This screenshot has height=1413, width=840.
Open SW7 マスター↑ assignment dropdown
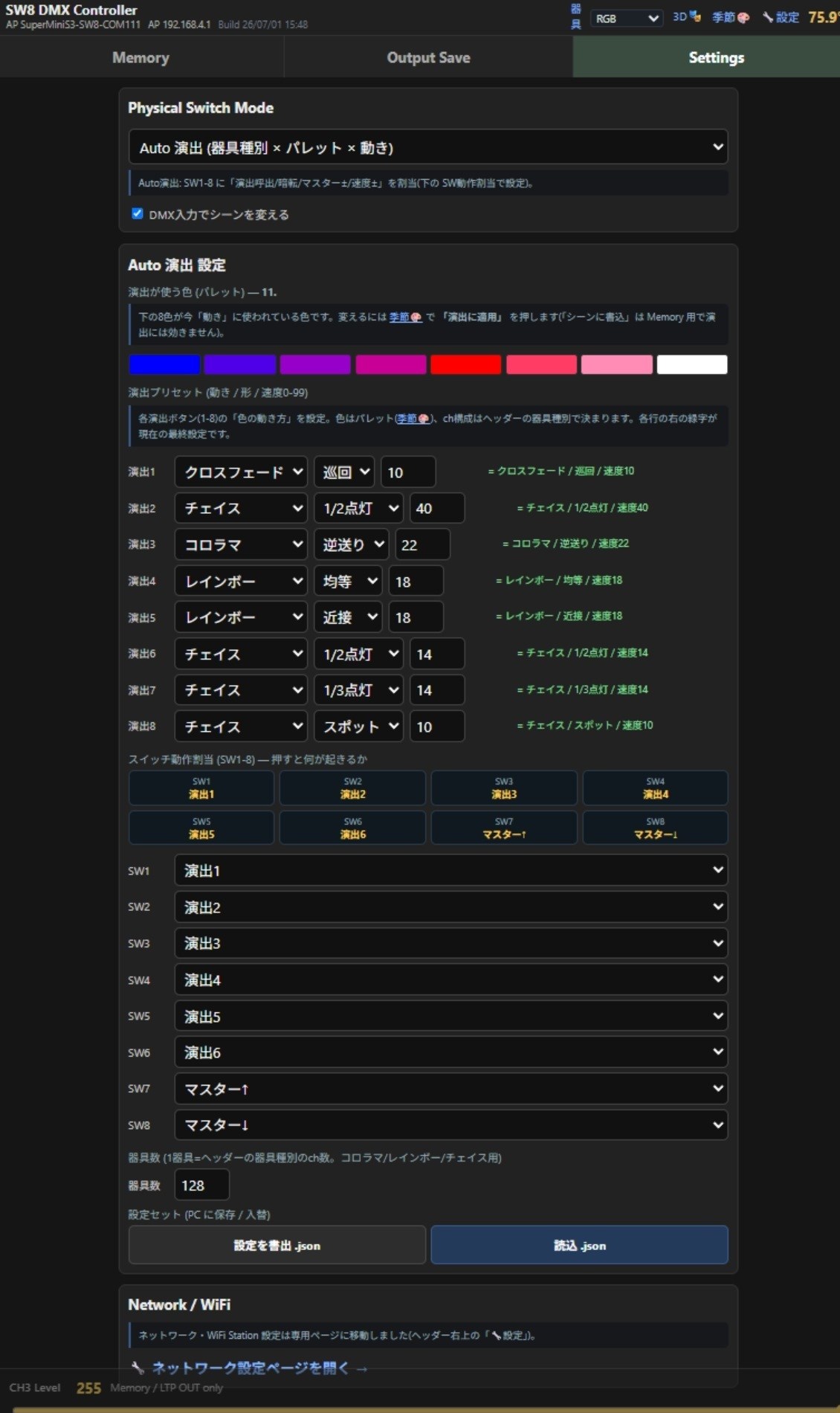tap(450, 1089)
